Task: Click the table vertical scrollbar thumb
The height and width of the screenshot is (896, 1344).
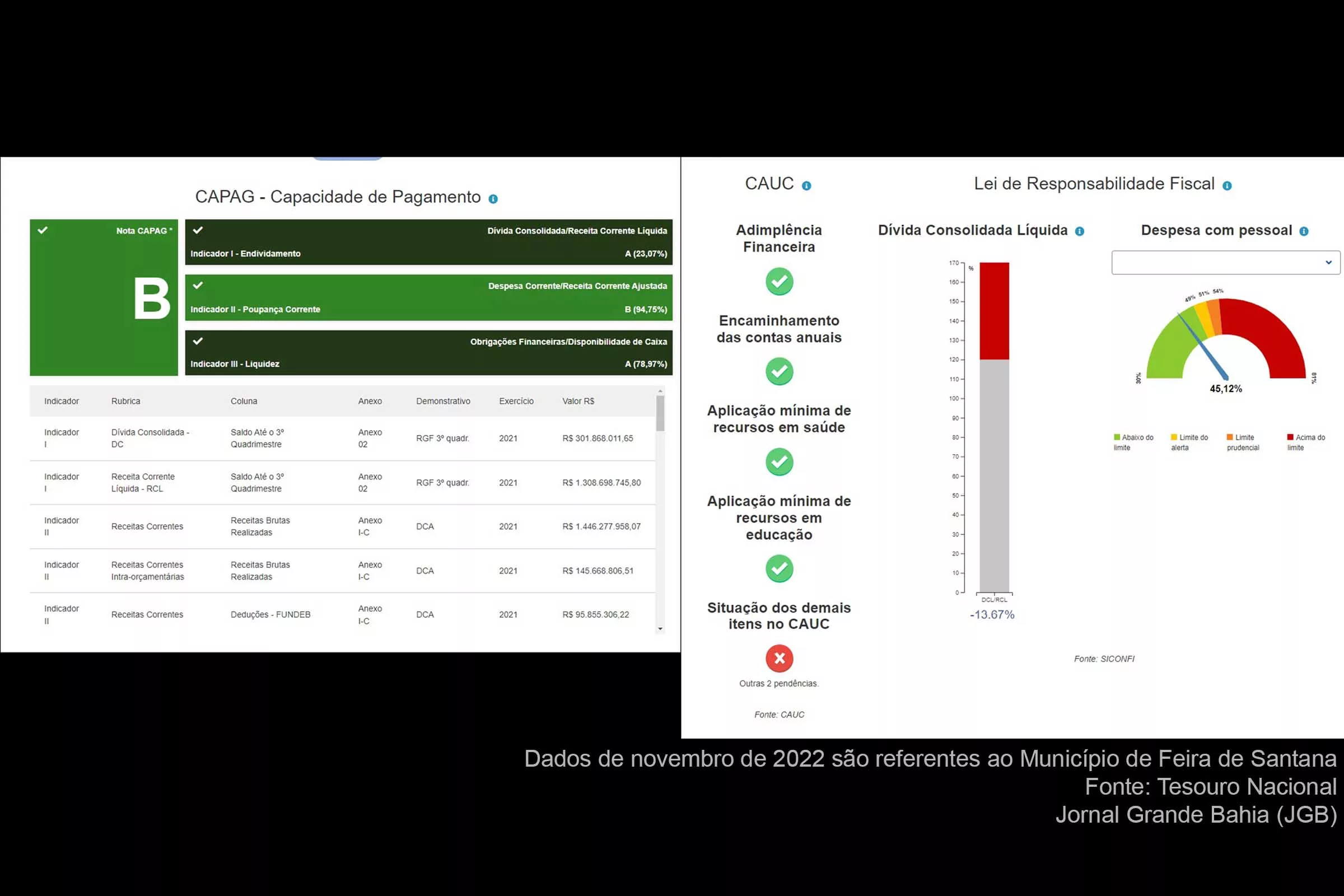Action: pyautogui.click(x=660, y=414)
